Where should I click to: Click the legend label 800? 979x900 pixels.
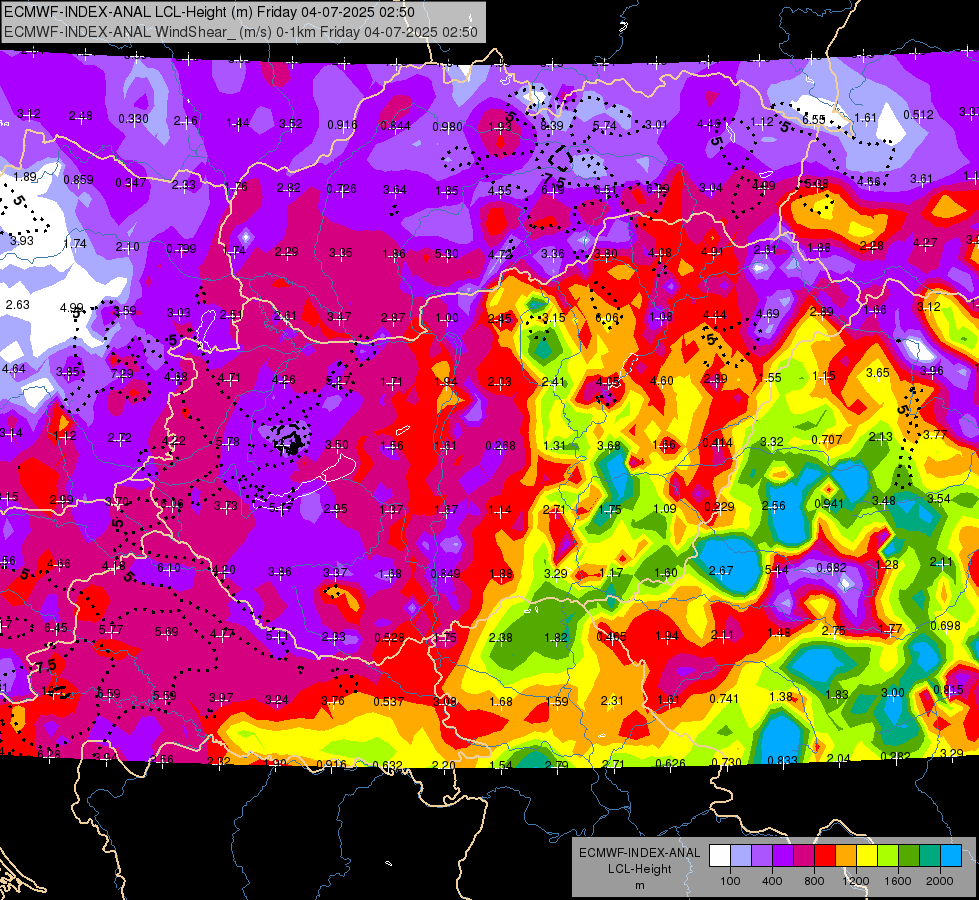click(x=814, y=881)
